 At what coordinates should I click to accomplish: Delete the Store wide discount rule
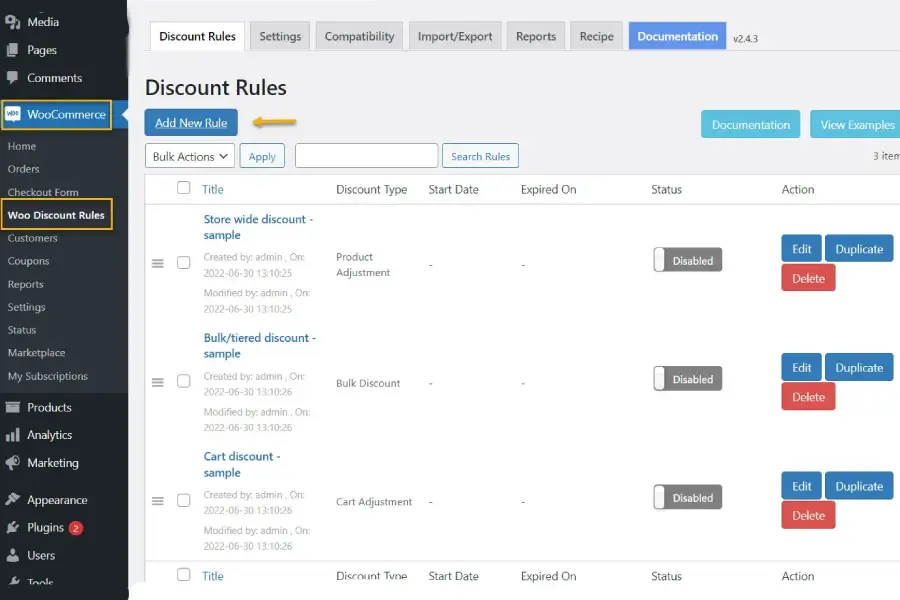coord(808,278)
